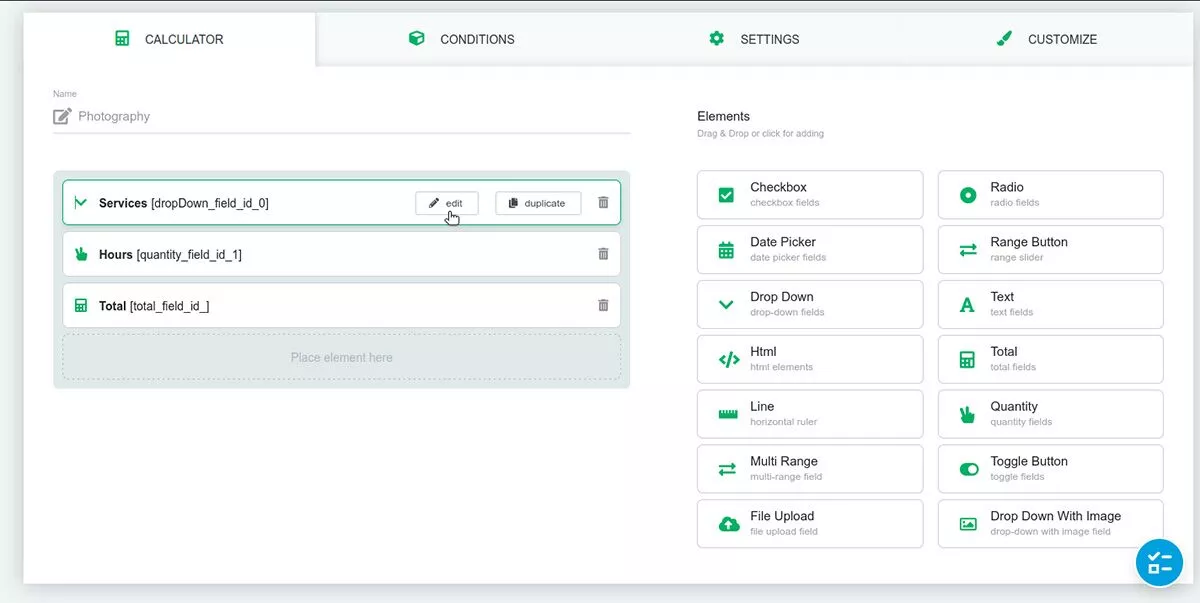Click the Multi Range arrows icon
Viewport: 1200px width, 603px height.
[x=727, y=469]
